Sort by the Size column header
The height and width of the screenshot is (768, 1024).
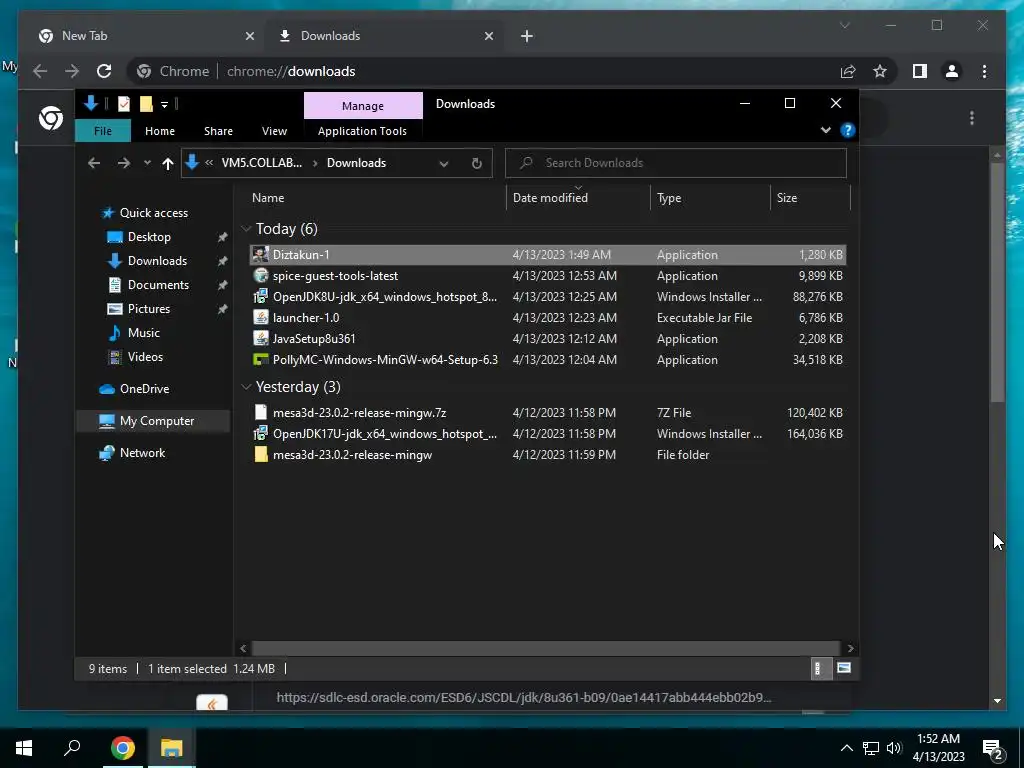(x=787, y=197)
